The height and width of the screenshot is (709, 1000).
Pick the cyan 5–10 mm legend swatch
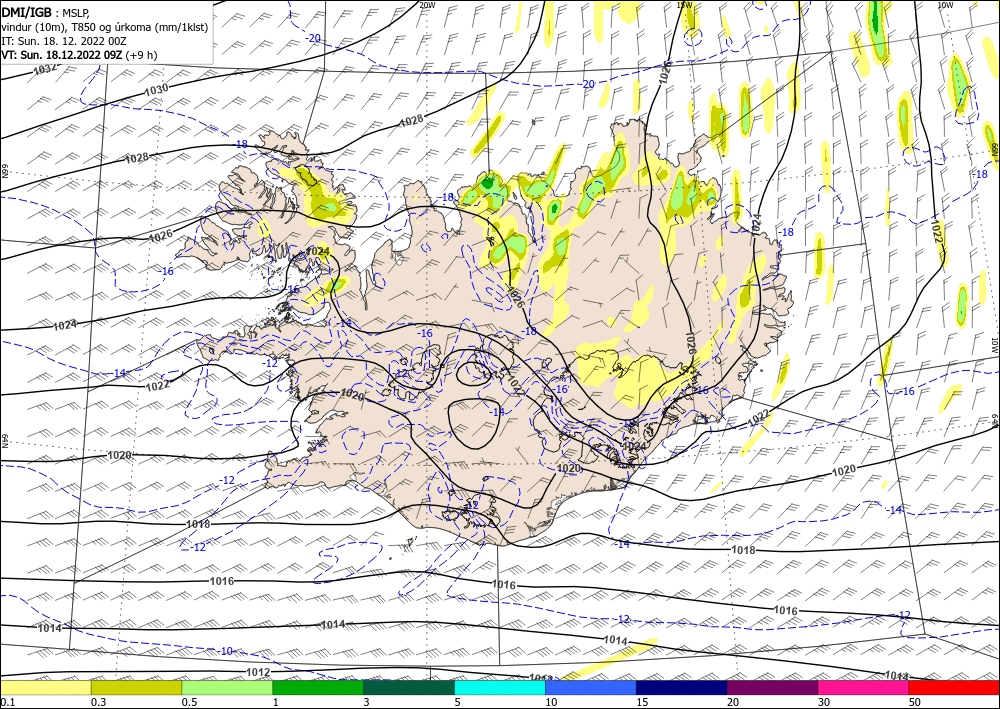point(500,687)
